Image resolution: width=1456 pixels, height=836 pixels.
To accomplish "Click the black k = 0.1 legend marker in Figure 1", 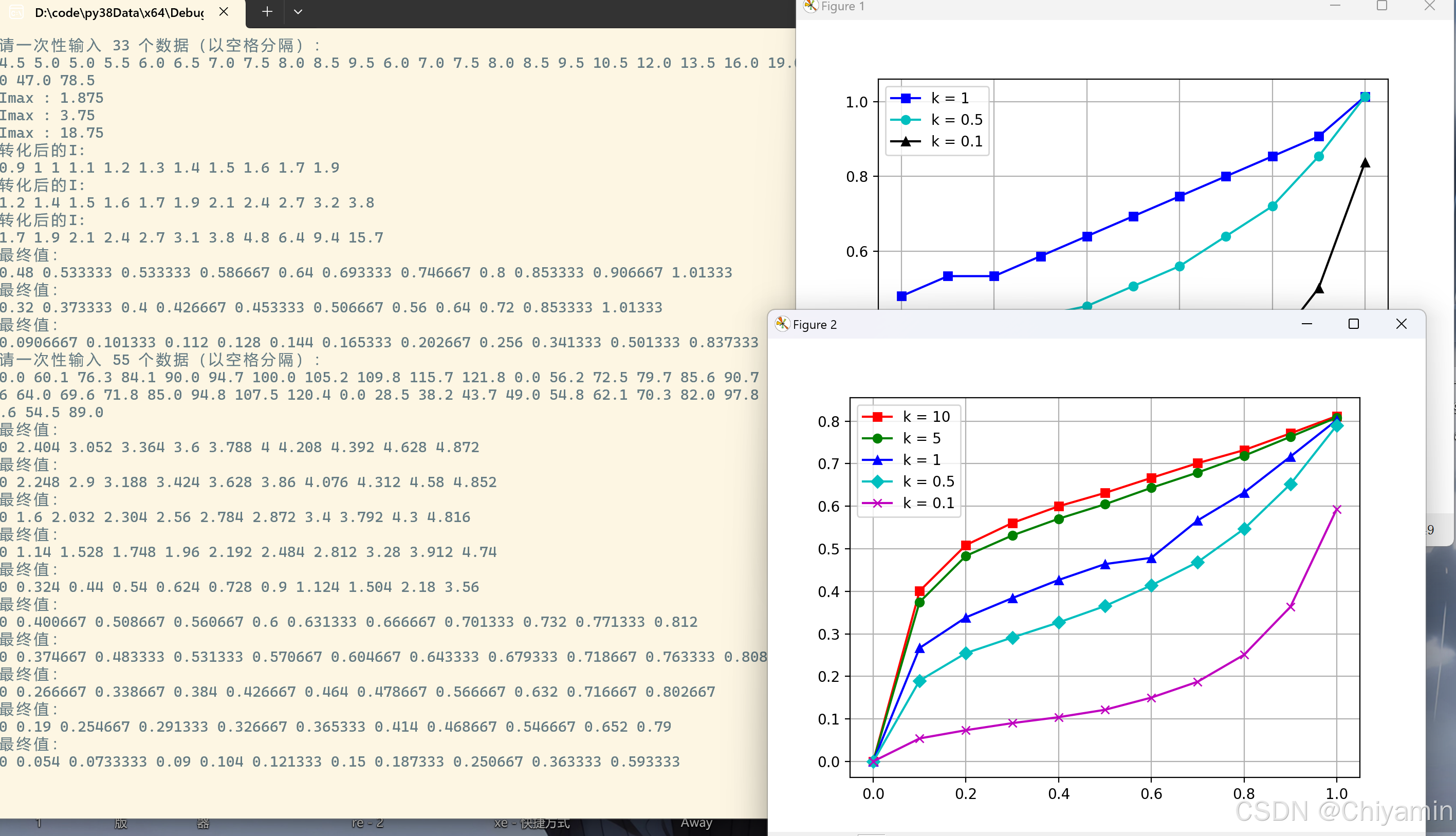I will [x=906, y=141].
